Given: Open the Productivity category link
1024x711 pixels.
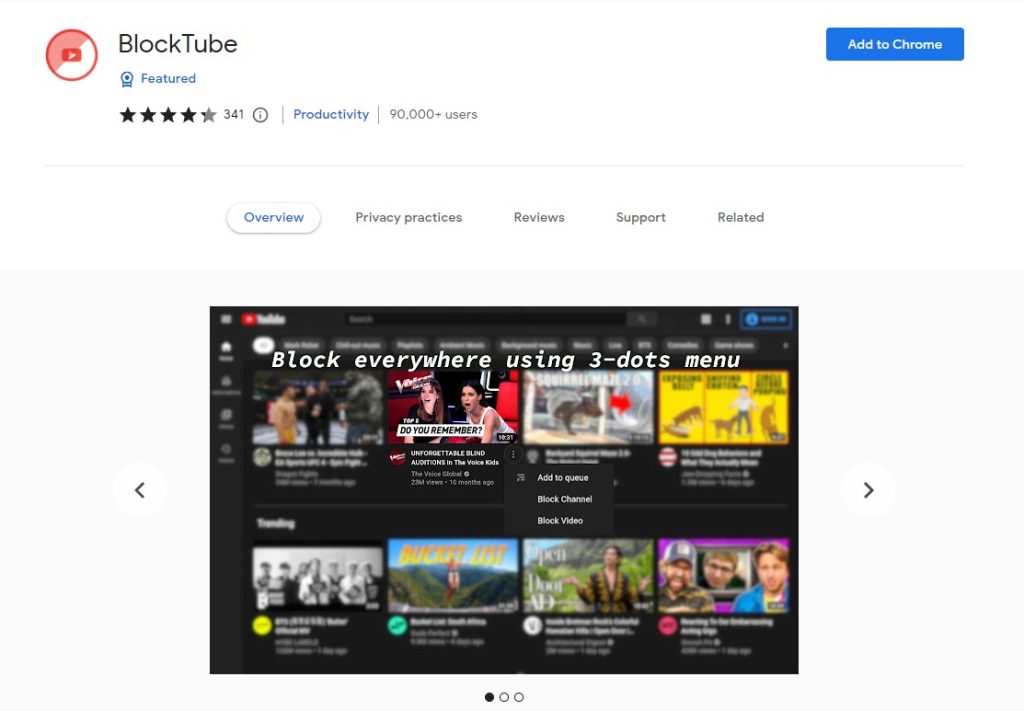Looking at the screenshot, I should tap(331, 114).
